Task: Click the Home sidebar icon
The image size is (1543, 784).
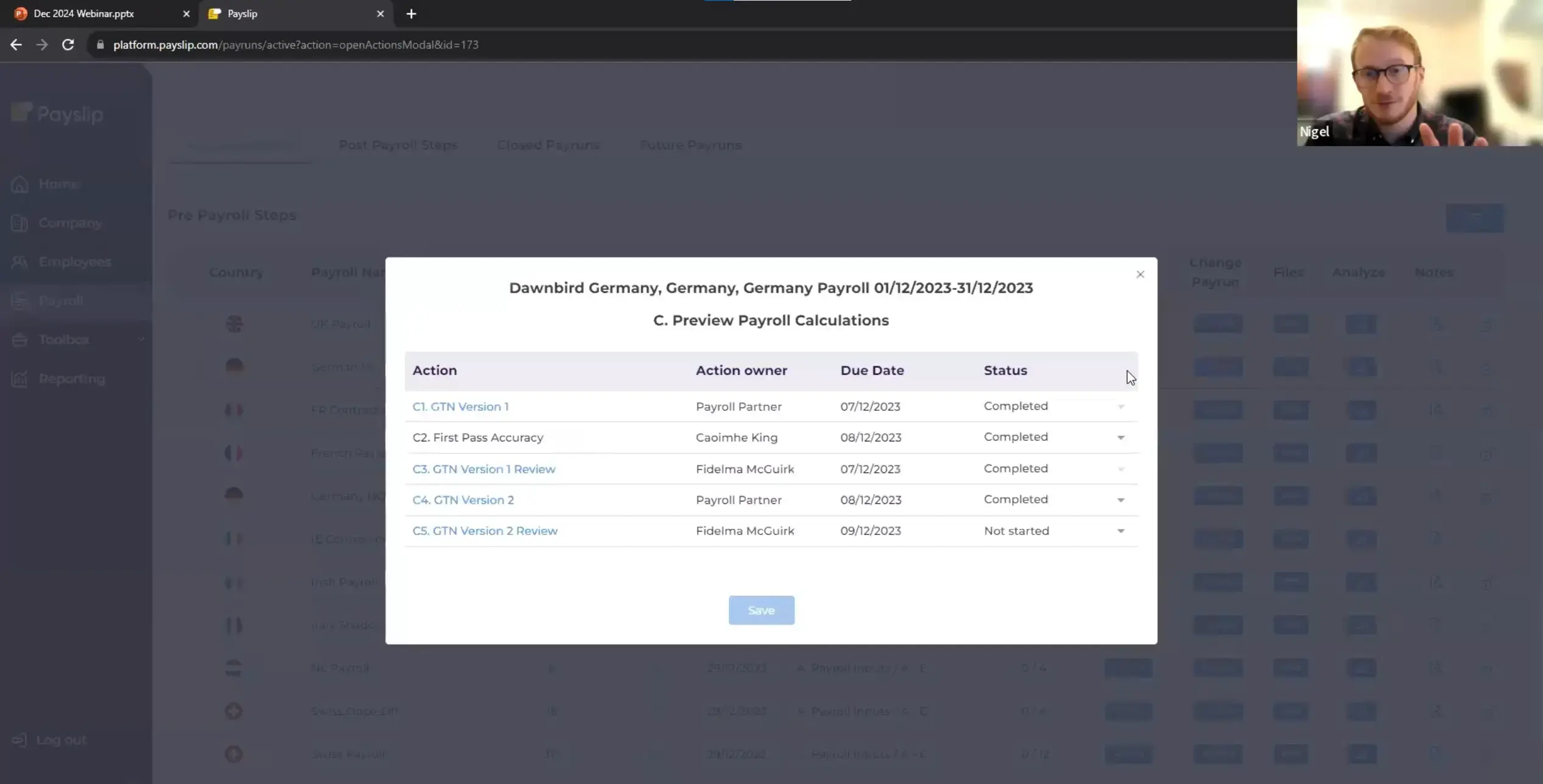Action: click(x=19, y=184)
